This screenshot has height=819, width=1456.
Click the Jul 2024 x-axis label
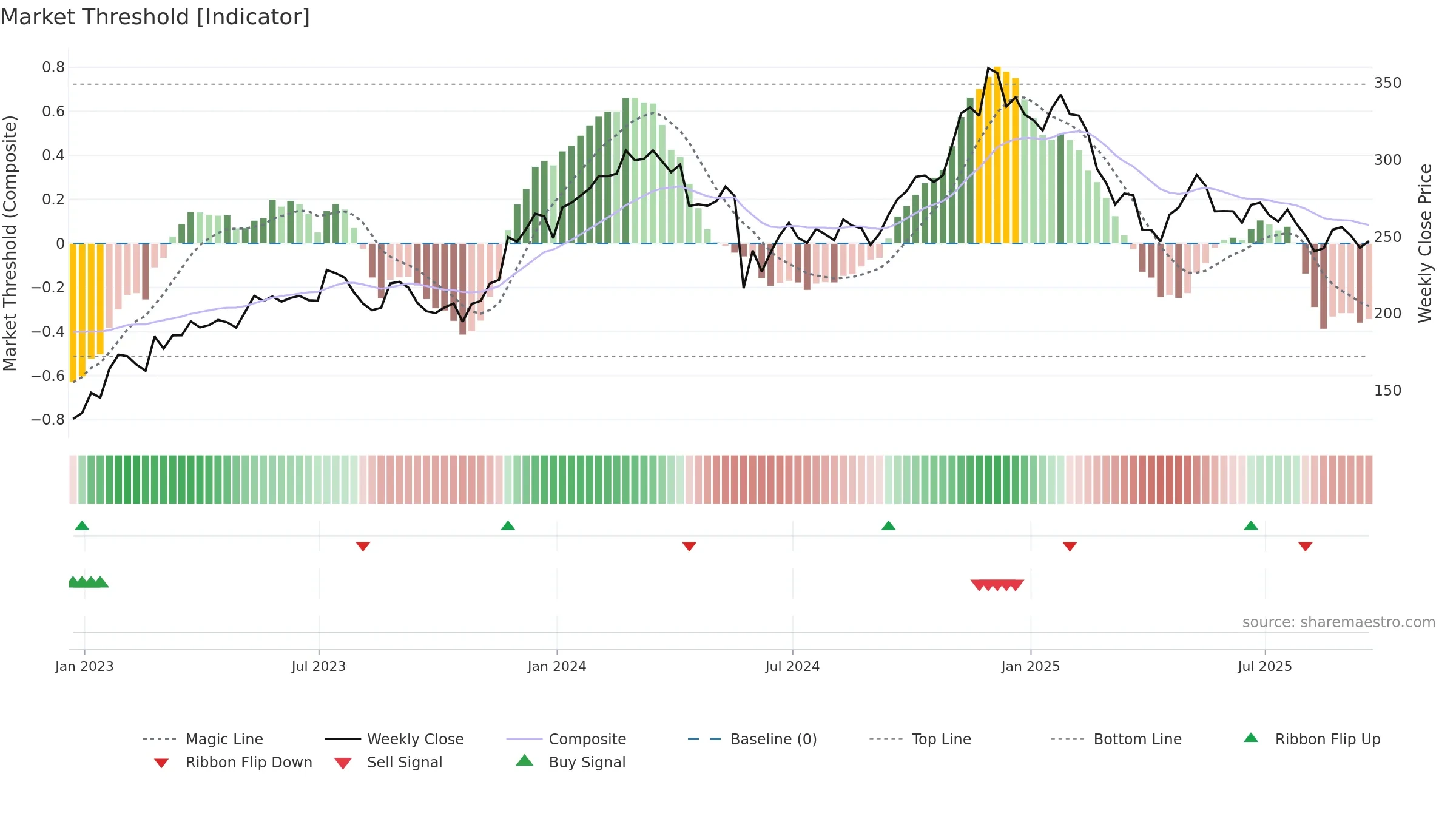(x=792, y=666)
